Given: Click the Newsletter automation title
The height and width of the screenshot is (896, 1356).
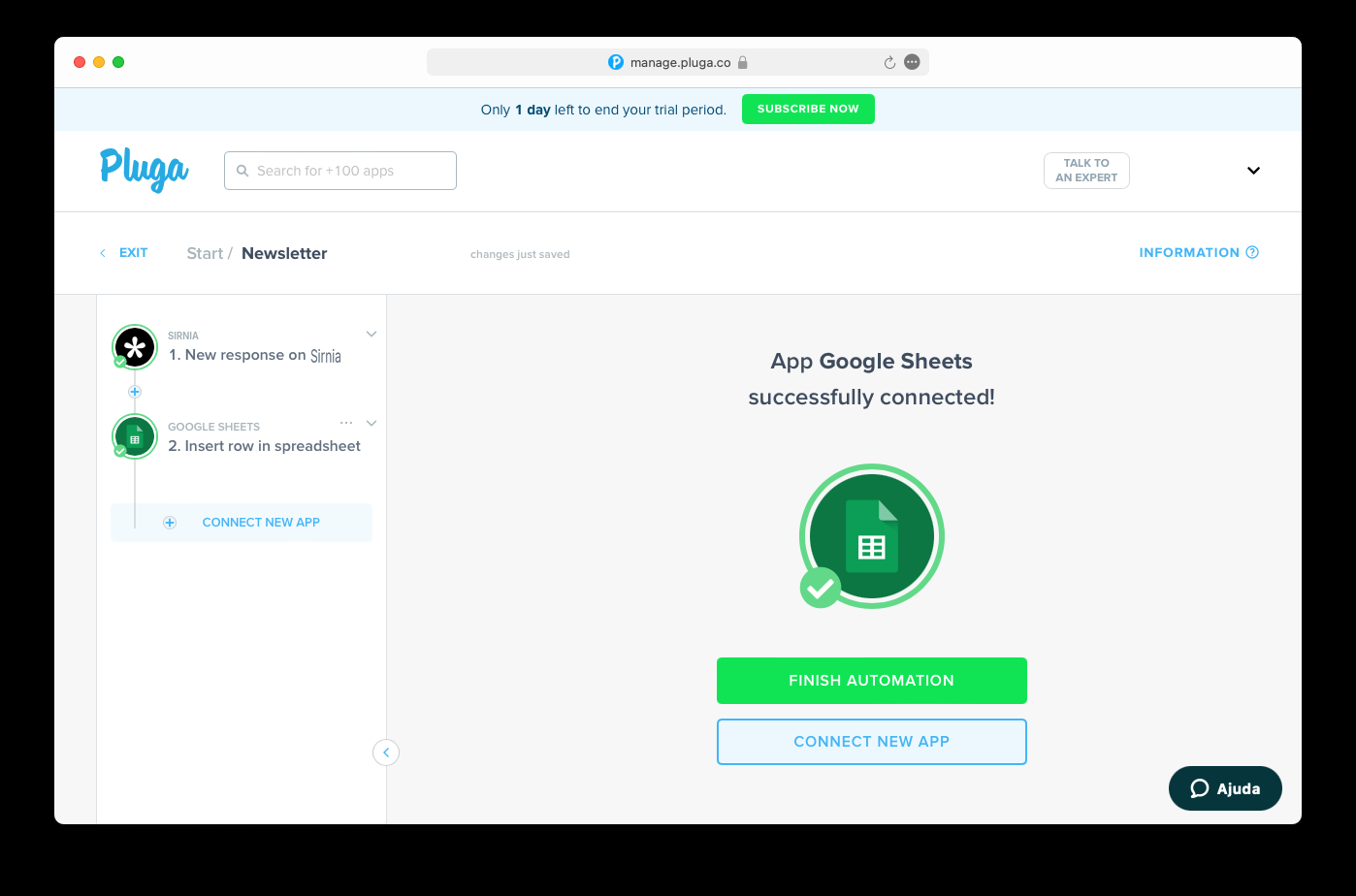Looking at the screenshot, I should [x=284, y=253].
